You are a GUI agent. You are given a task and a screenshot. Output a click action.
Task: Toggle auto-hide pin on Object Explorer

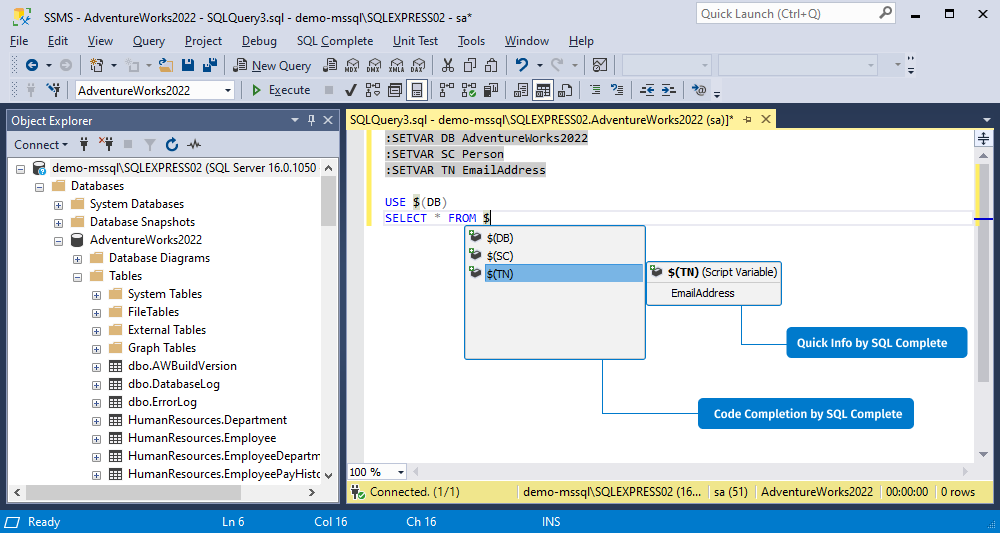coord(311,120)
